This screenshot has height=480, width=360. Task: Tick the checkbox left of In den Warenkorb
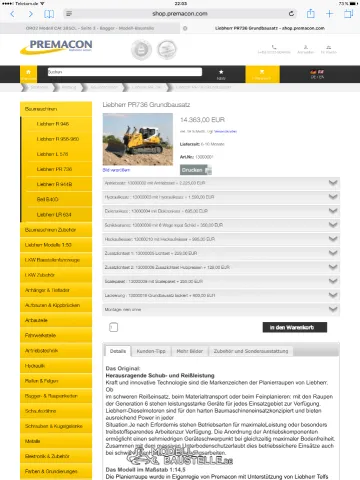pyautogui.click(x=114, y=327)
